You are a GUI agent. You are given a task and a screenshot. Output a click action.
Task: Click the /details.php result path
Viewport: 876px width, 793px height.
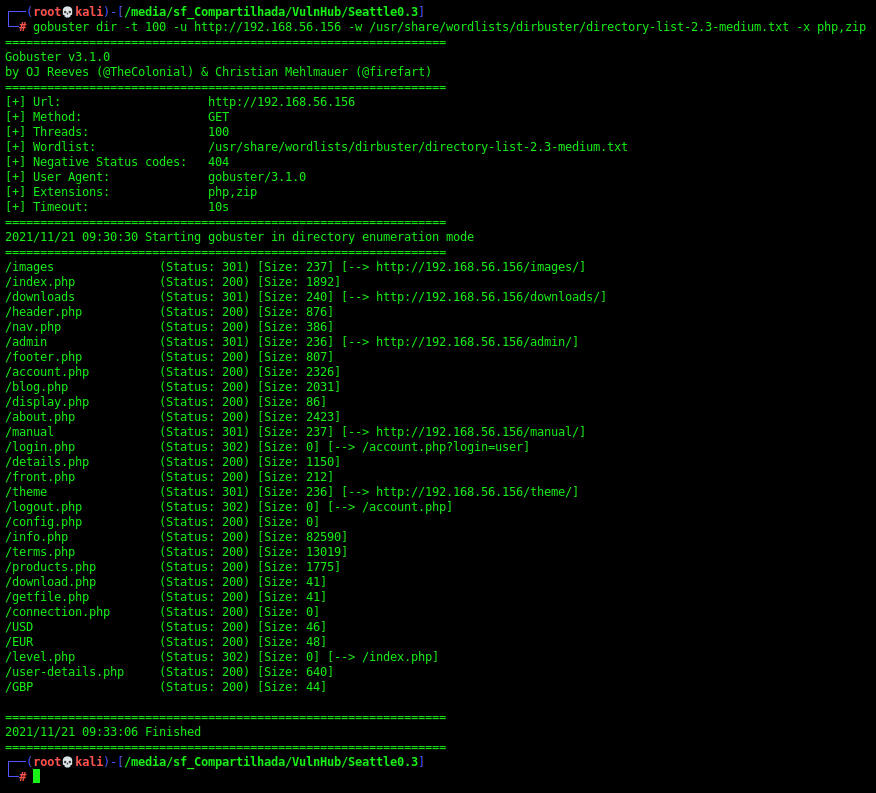click(47, 462)
